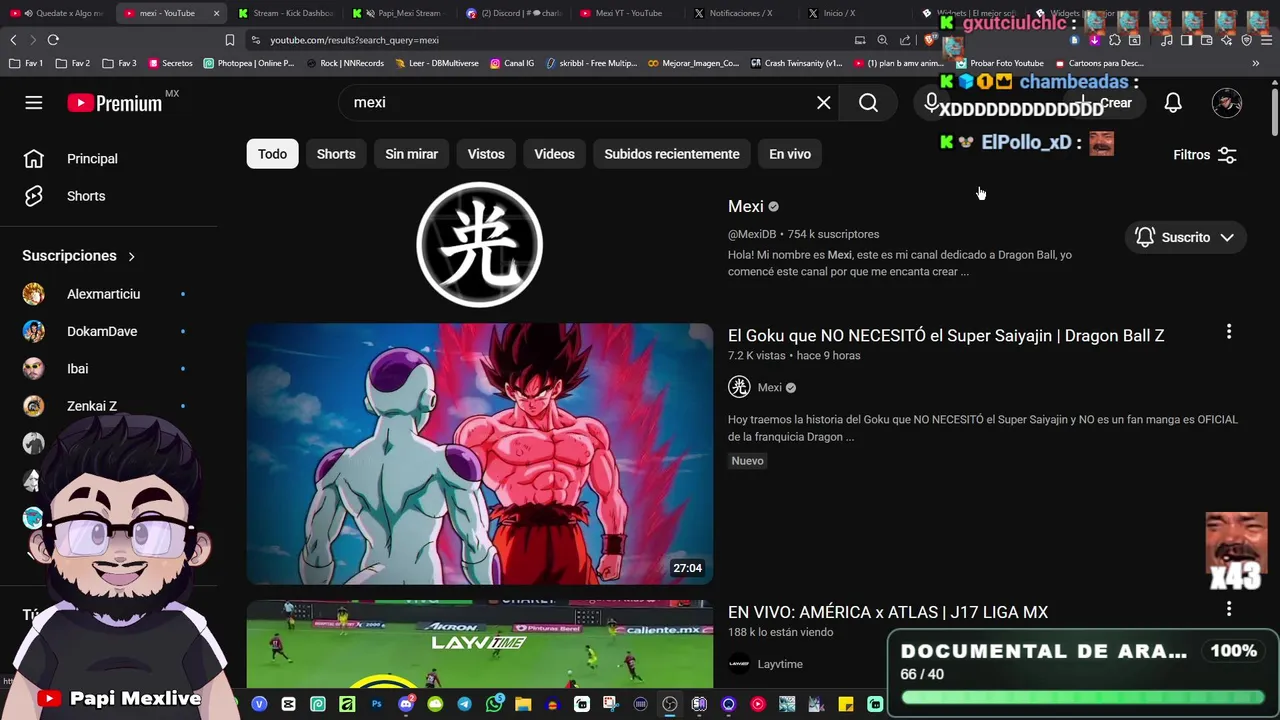Open Suscrito notification dropdown for Mexi
1280x720 pixels.
pos(1186,237)
